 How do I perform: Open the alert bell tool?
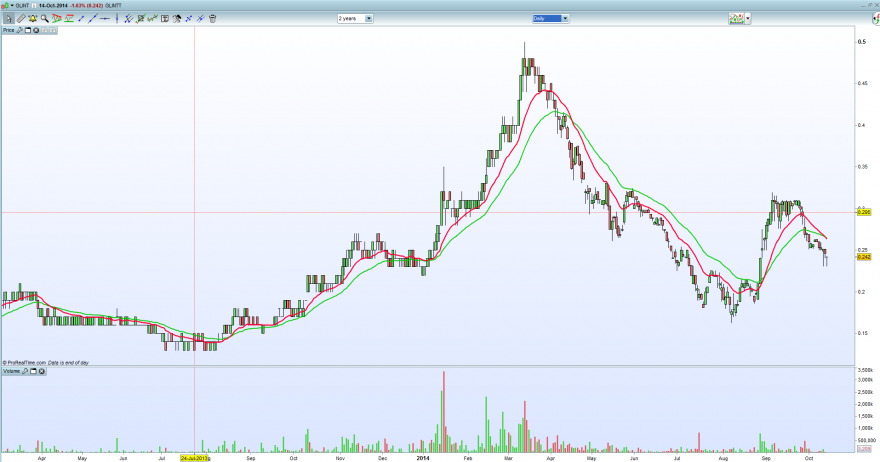tap(33, 19)
